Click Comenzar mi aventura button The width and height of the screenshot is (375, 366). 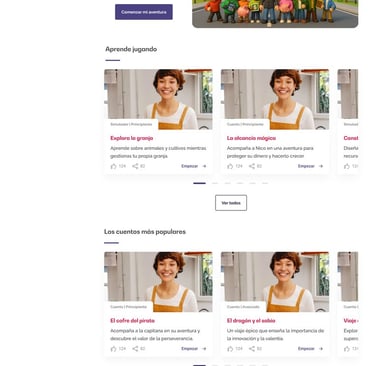(x=144, y=12)
